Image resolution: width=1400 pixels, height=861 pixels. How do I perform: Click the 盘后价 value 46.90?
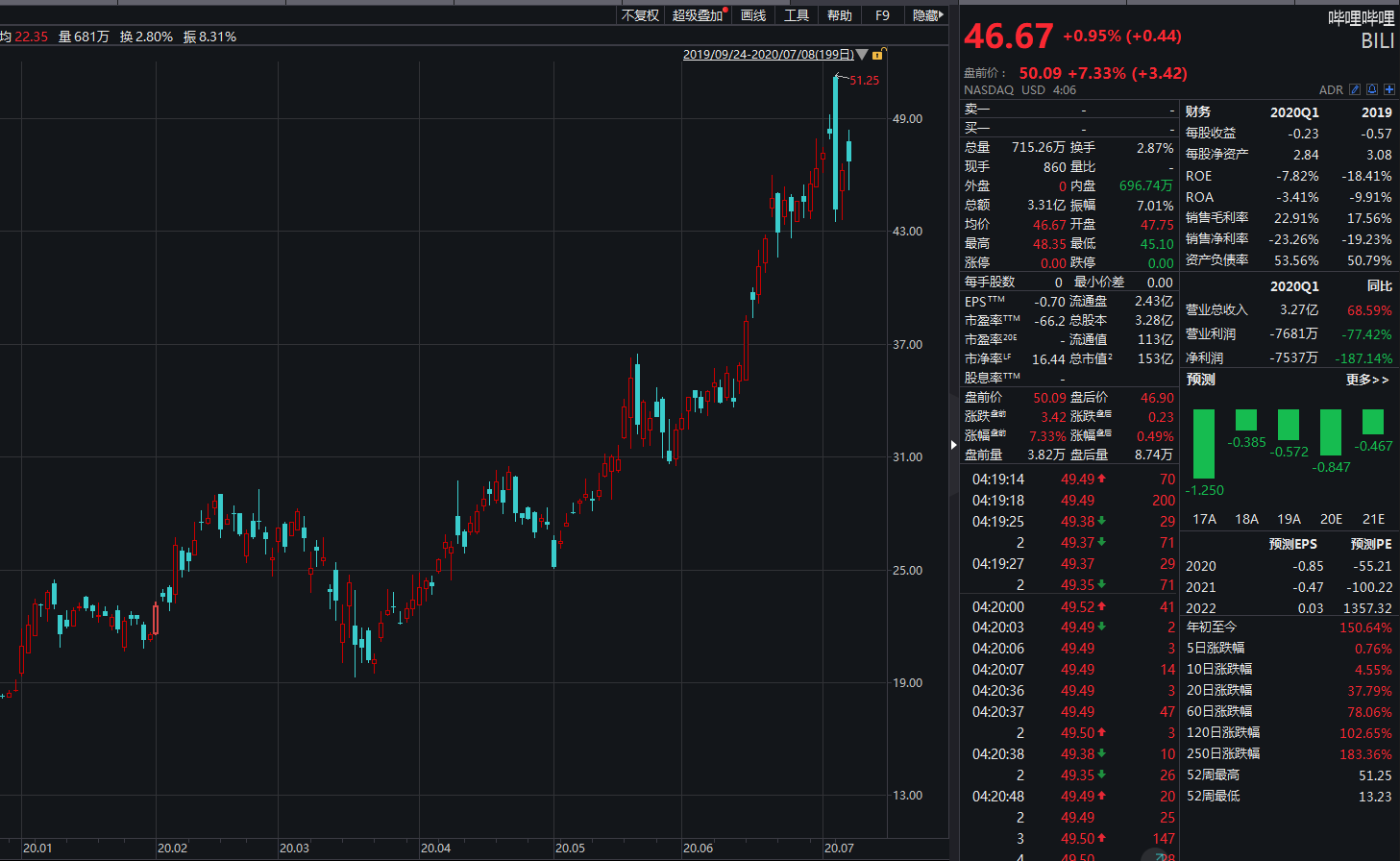coord(1157,398)
